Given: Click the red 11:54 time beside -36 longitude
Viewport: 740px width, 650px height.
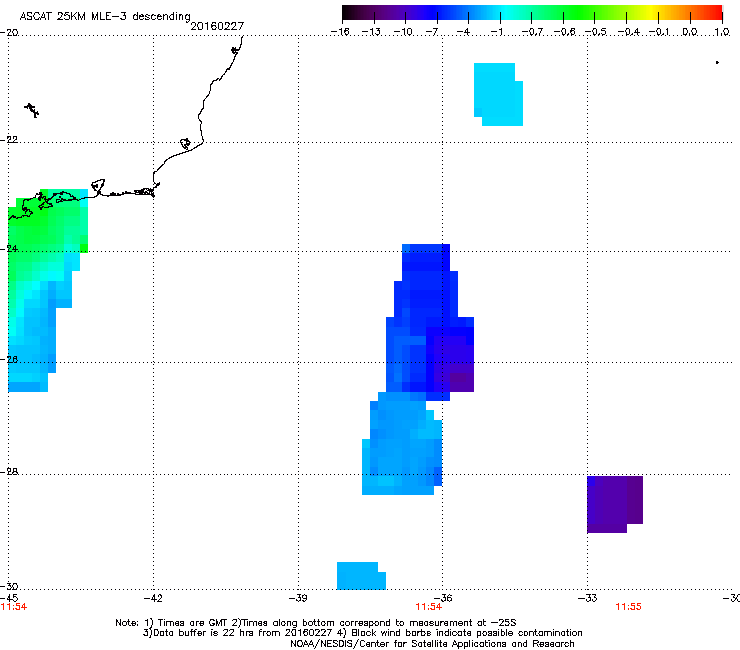Looking at the screenshot, I should point(429,607).
